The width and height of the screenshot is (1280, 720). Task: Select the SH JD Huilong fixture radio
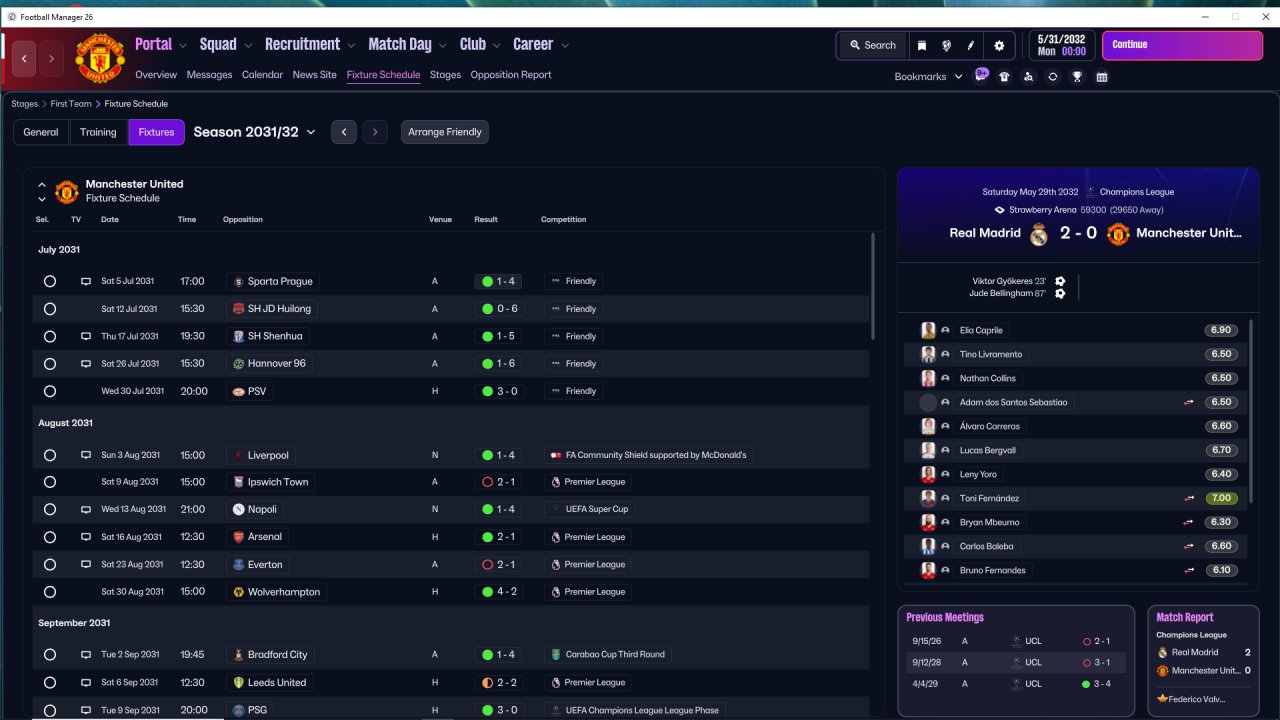pyautogui.click(x=50, y=309)
